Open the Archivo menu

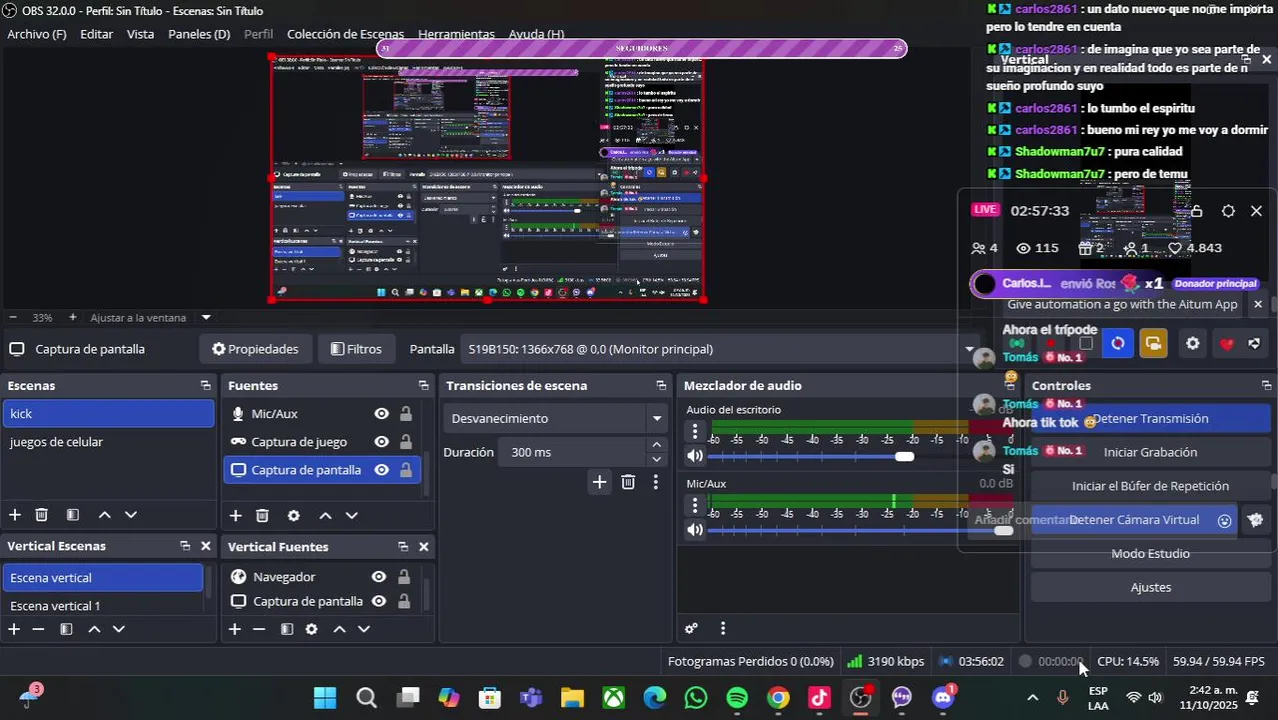click(37, 34)
